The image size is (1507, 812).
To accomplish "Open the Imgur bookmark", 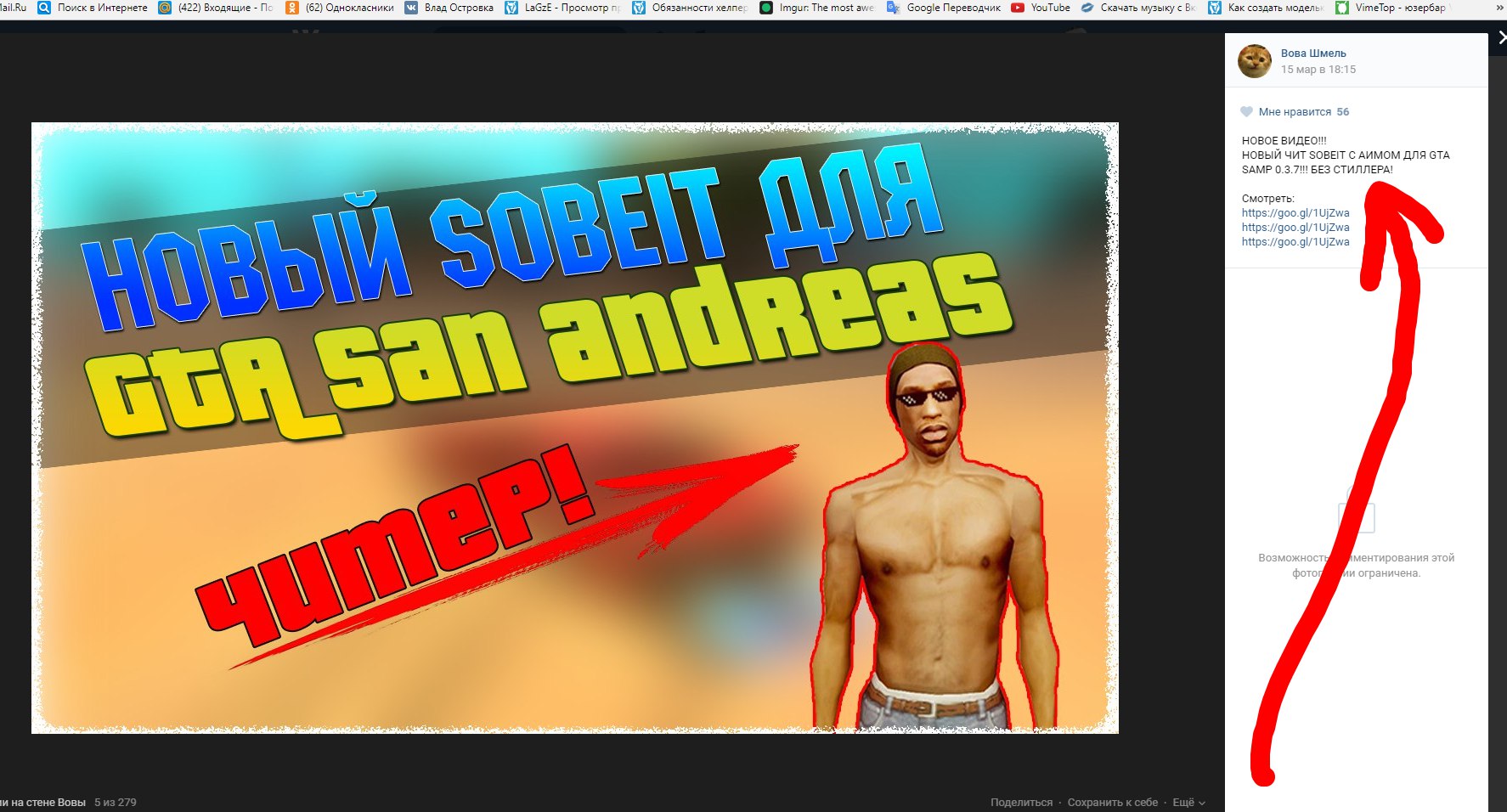I will point(817,8).
